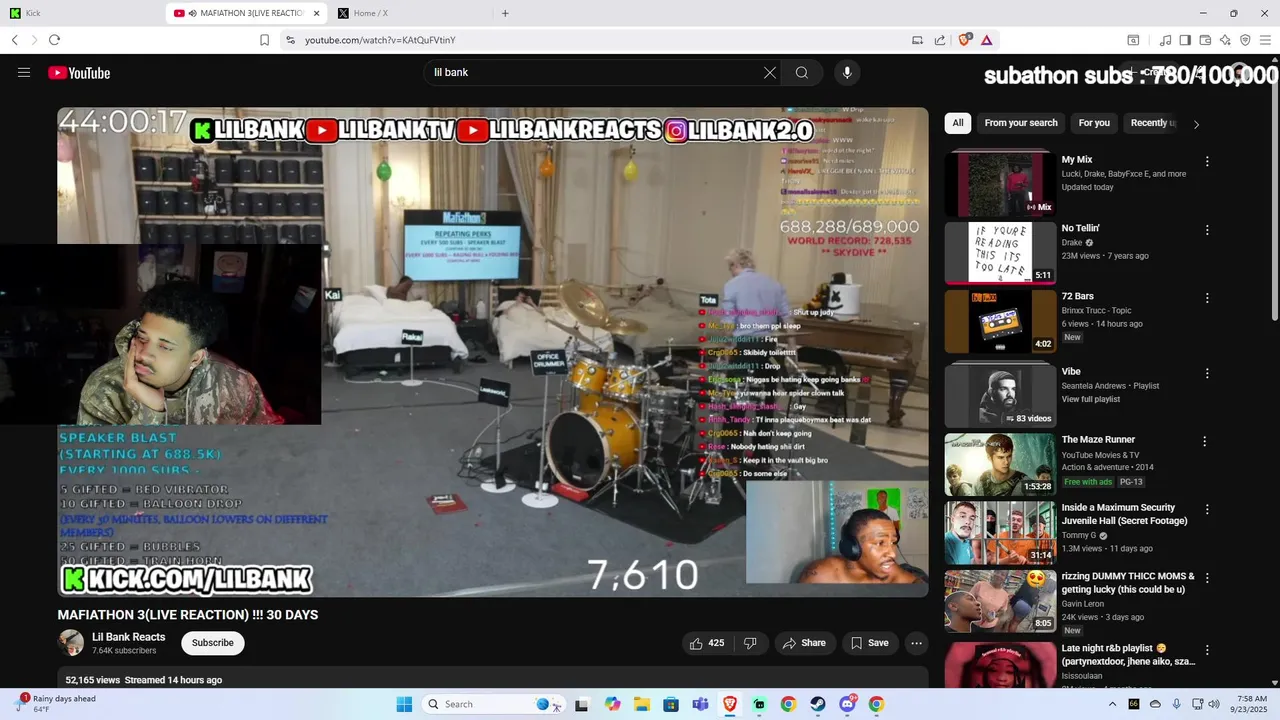Close the MAFIATHON 3 browser tab

click(x=317, y=13)
